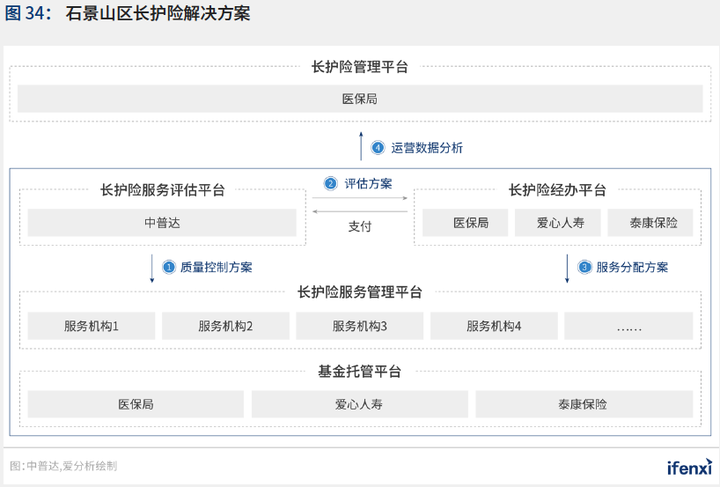The image size is (720, 487).
Task: Click the '……' ellipsis box
Action: coord(629,326)
